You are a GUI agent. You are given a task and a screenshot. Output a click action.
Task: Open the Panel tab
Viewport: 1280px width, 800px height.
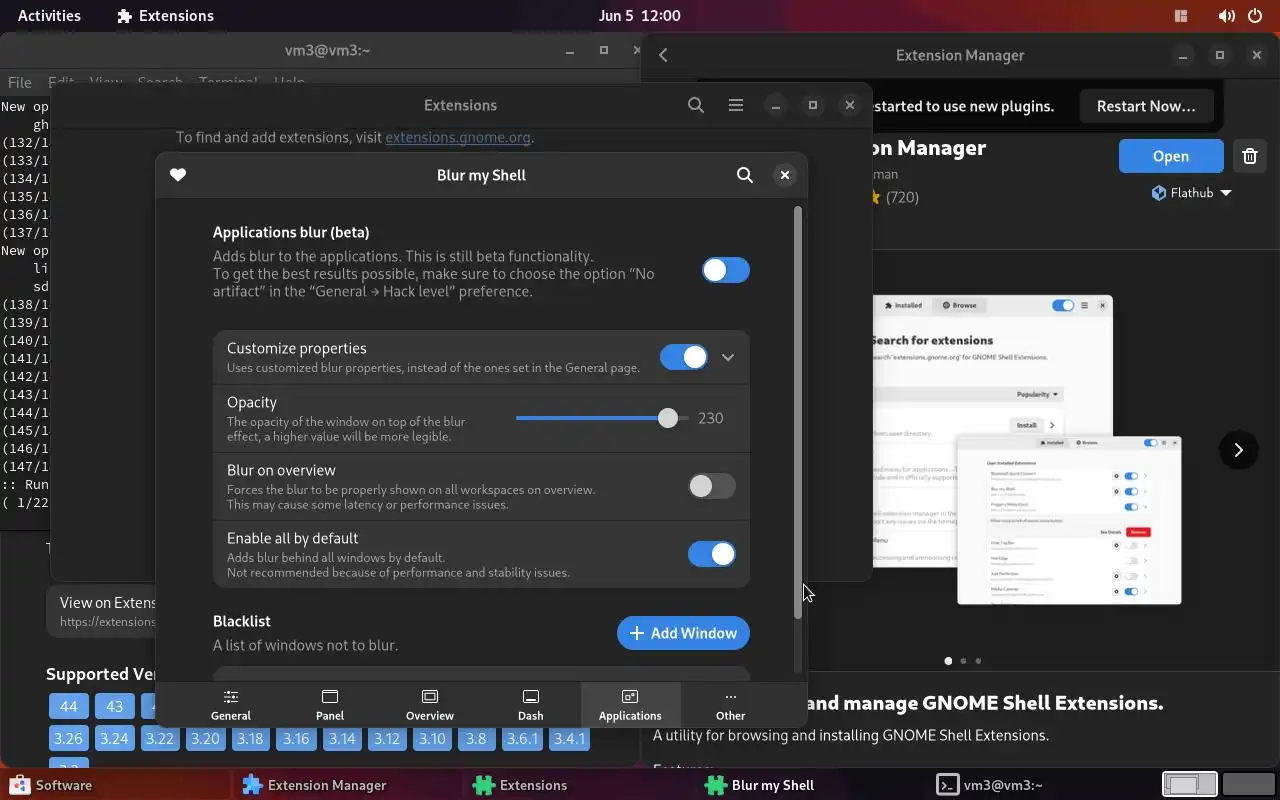[x=330, y=705]
